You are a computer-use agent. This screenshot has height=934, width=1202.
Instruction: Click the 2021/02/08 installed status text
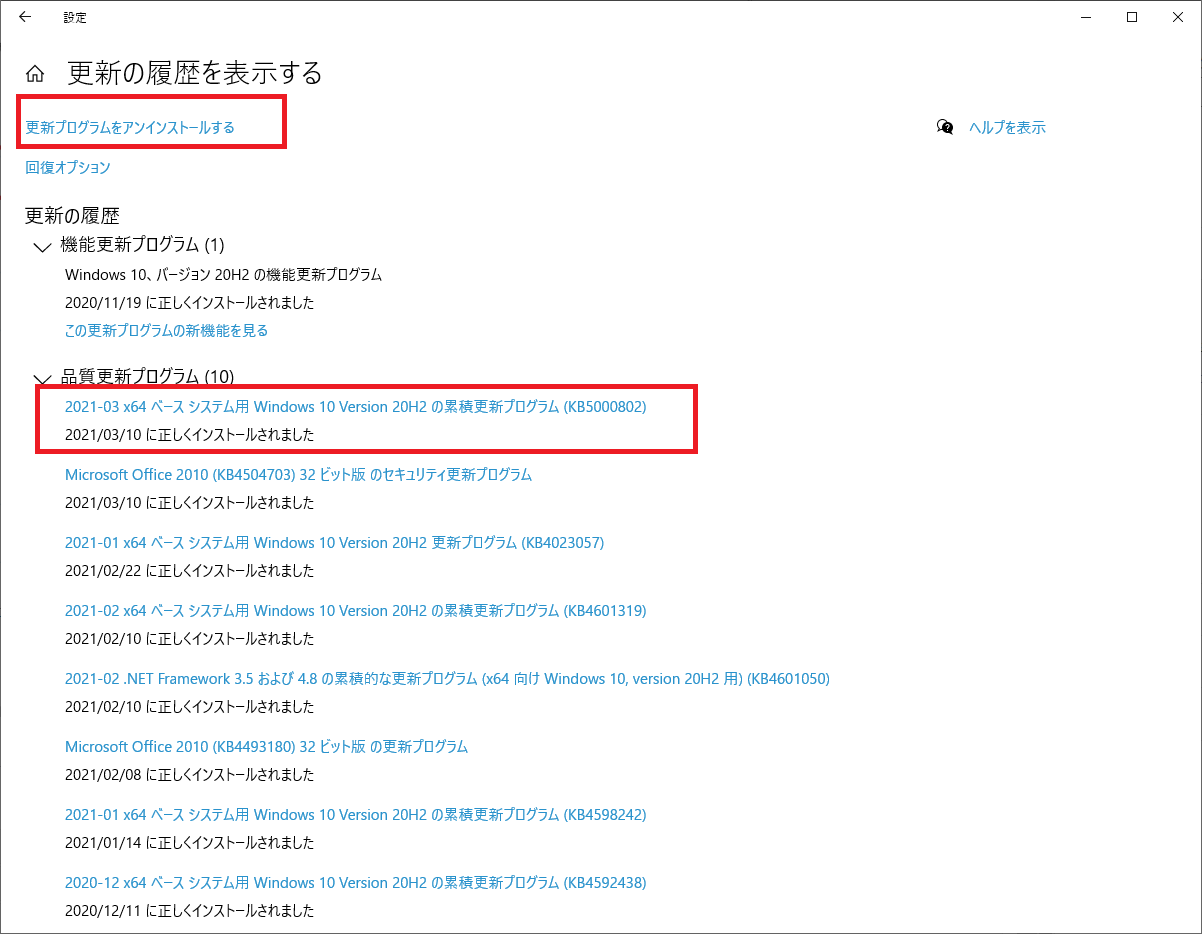[189, 774]
